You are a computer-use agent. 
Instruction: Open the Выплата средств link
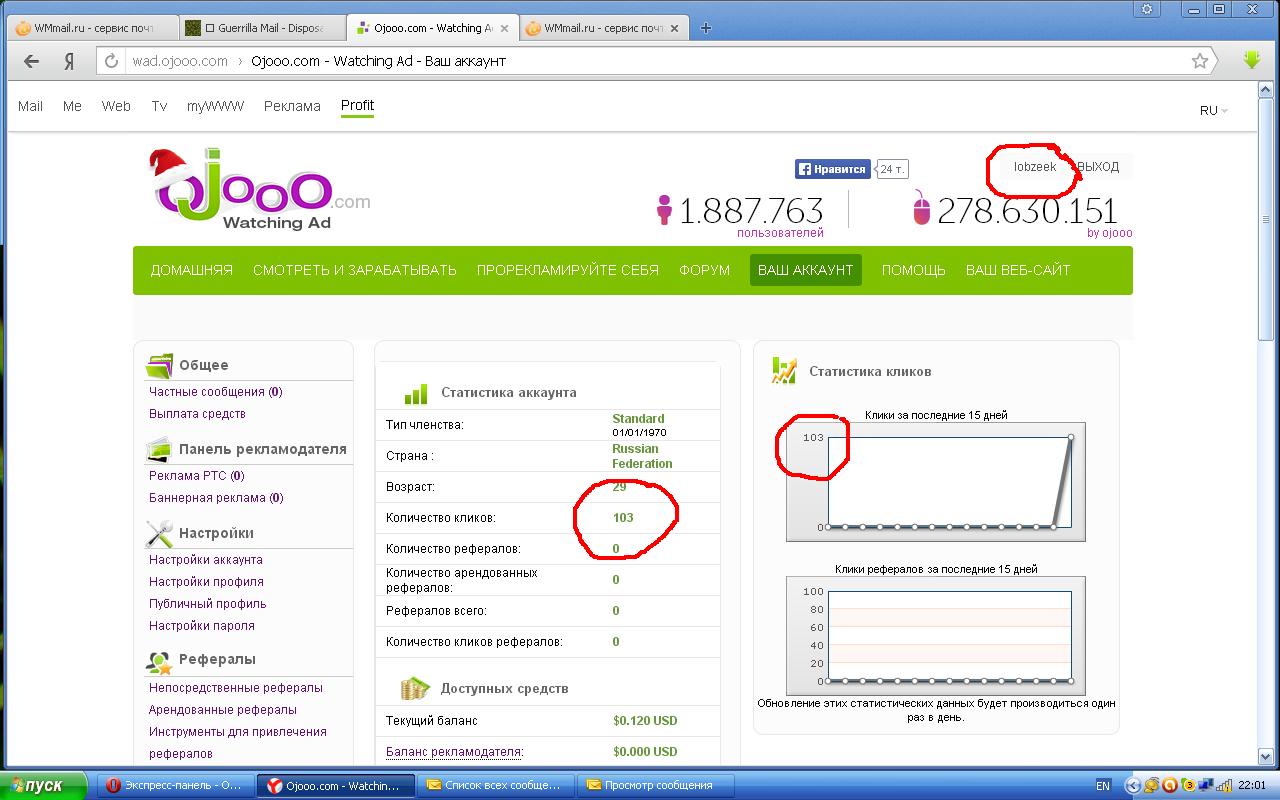(x=197, y=414)
